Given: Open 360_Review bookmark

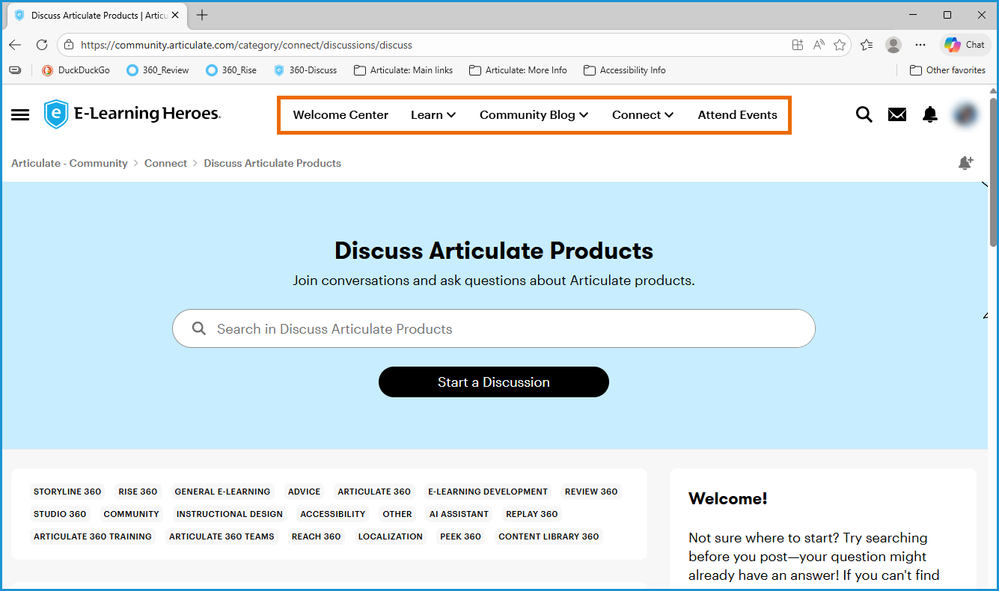Looking at the screenshot, I should pos(158,70).
